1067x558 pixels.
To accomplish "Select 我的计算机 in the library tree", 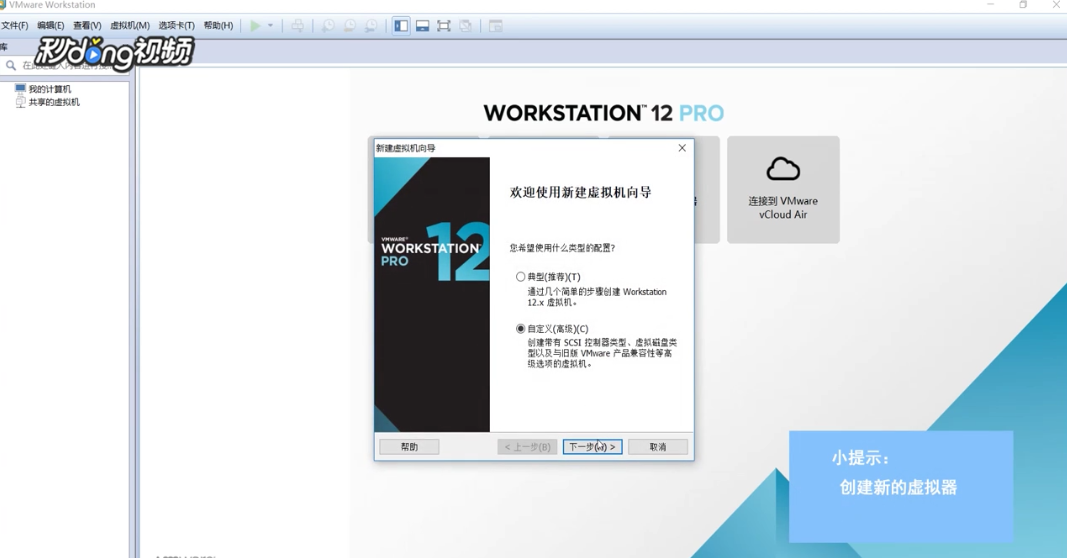I will point(50,89).
